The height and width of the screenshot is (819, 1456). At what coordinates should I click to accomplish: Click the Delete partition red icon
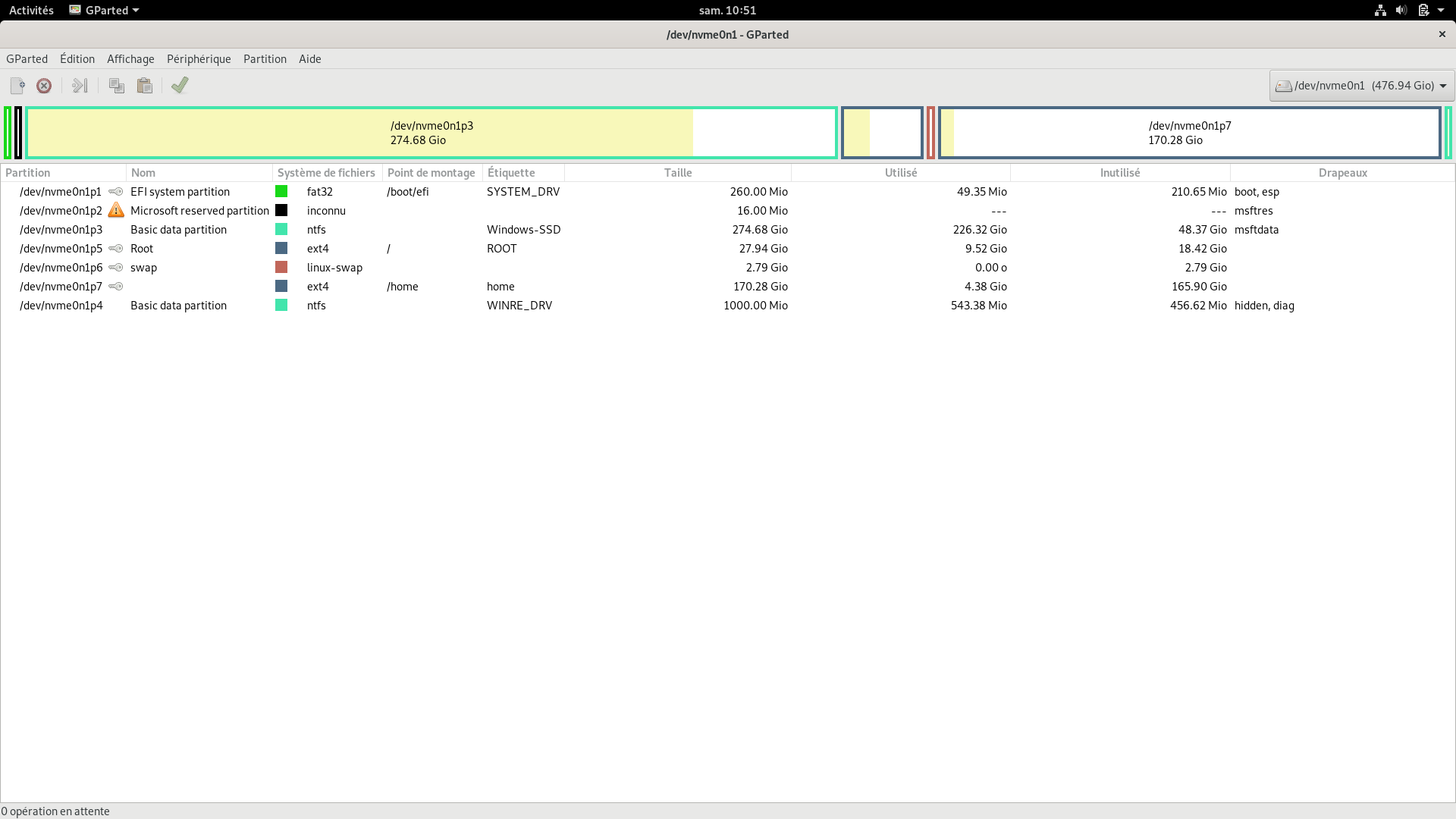coord(44,86)
